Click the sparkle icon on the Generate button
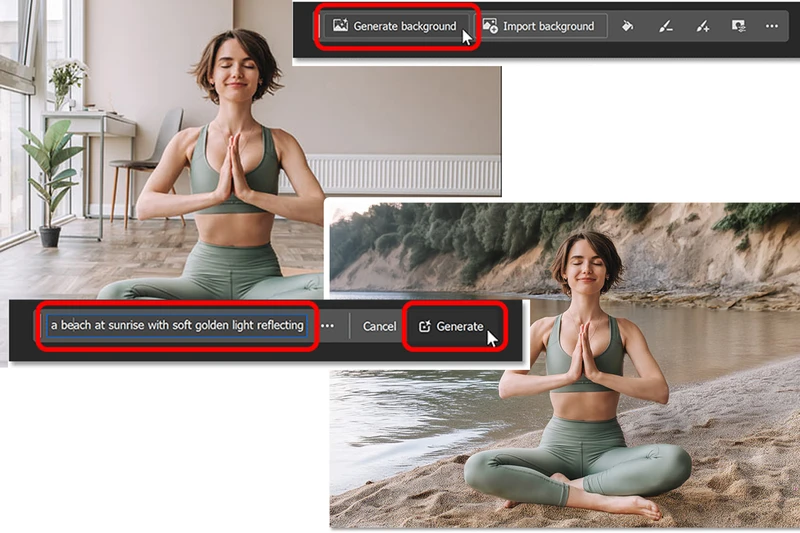 [x=424, y=326]
